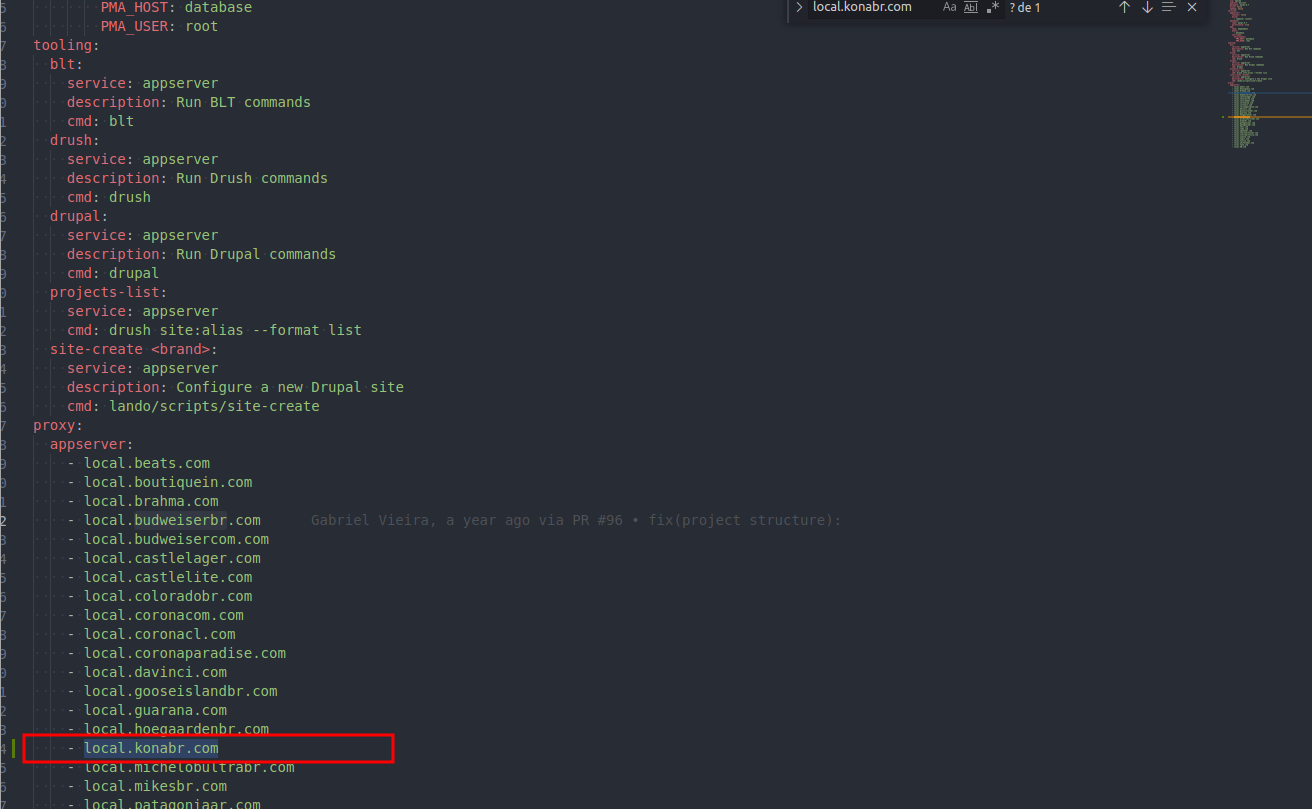Click the 'site-create <brand>:' key
Image resolution: width=1312 pixels, height=809 pixels.
[134, 349]
